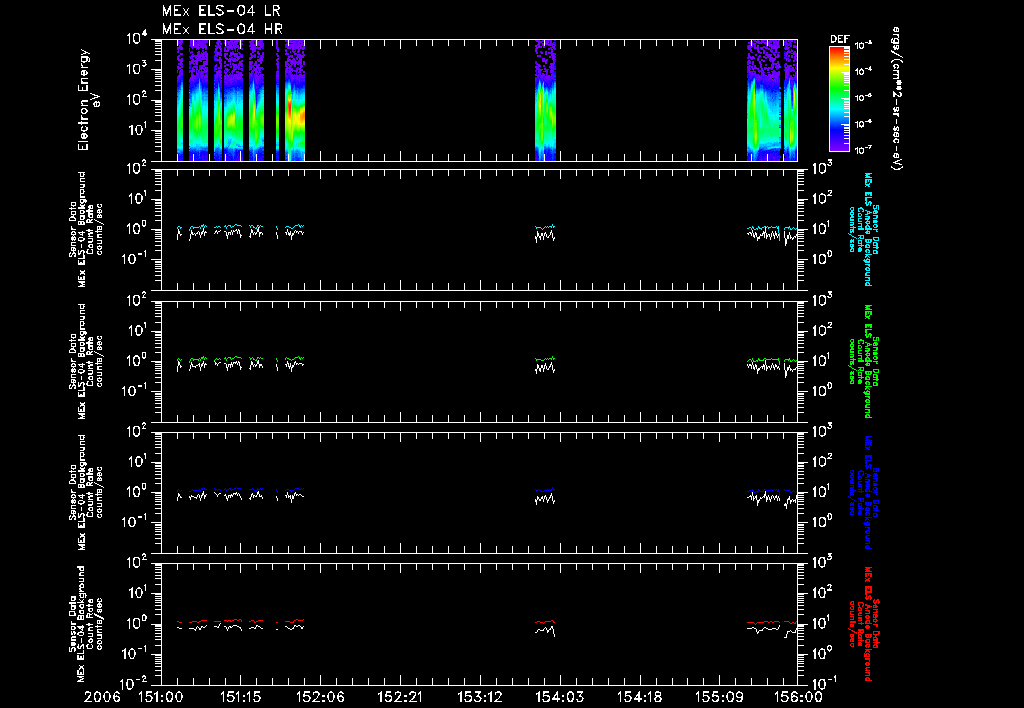Click the '154:18' time axis label

639,697
